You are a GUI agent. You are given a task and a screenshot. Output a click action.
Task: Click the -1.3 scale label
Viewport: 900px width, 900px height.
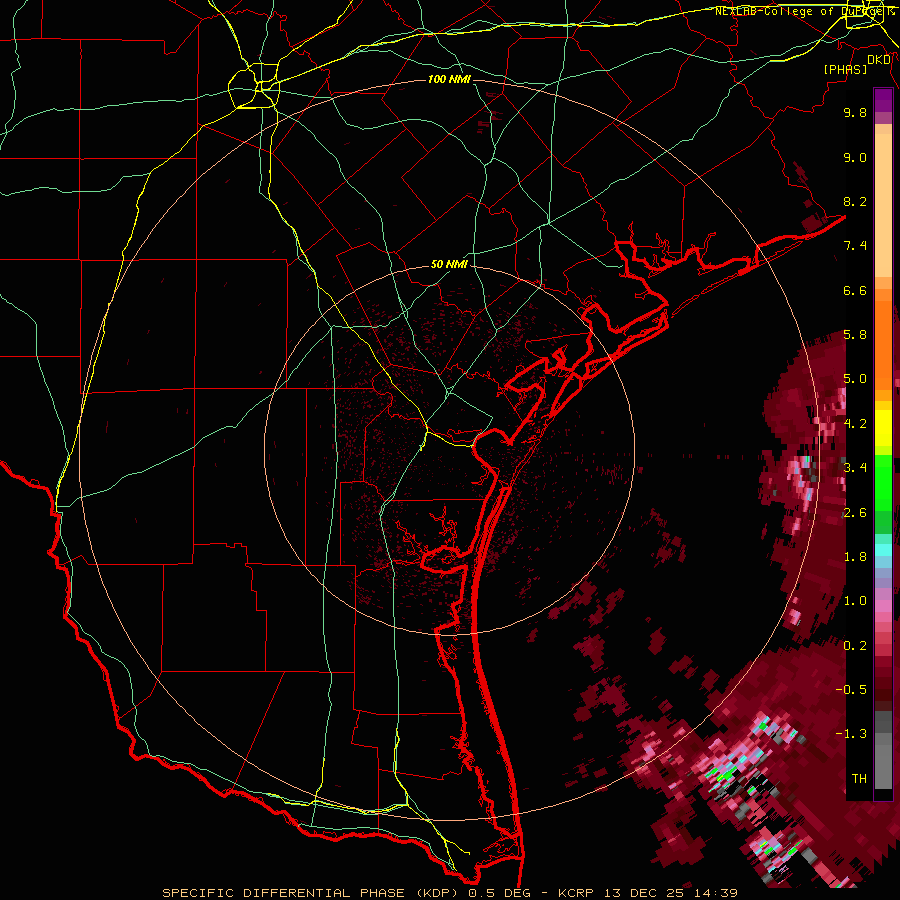pyautogui.click(x=851, y=734)
